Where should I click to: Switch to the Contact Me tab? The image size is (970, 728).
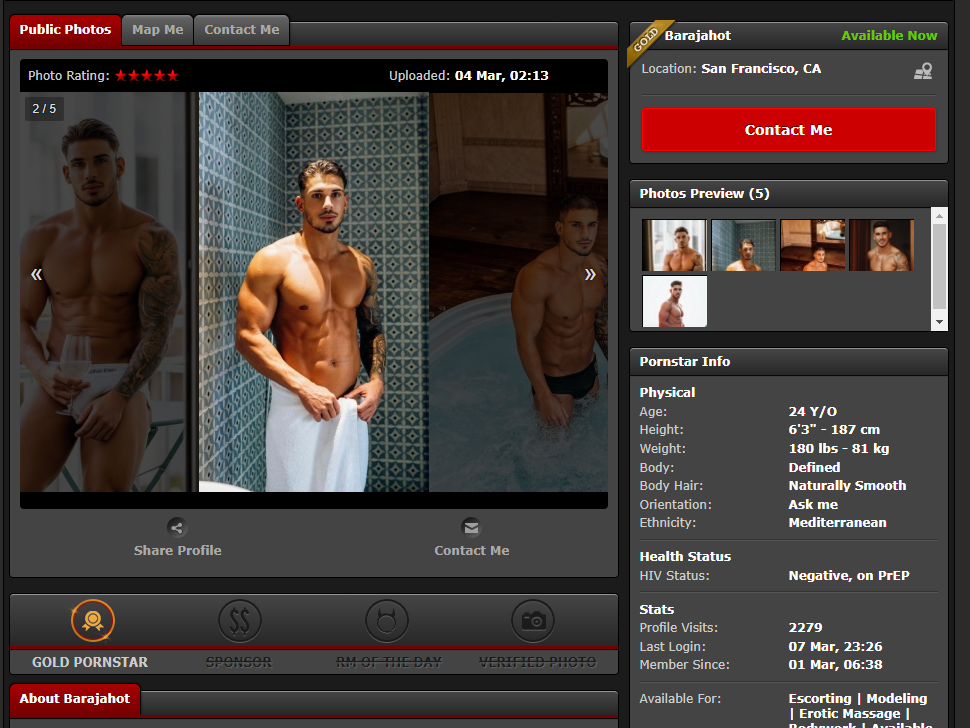pos(242,30)
